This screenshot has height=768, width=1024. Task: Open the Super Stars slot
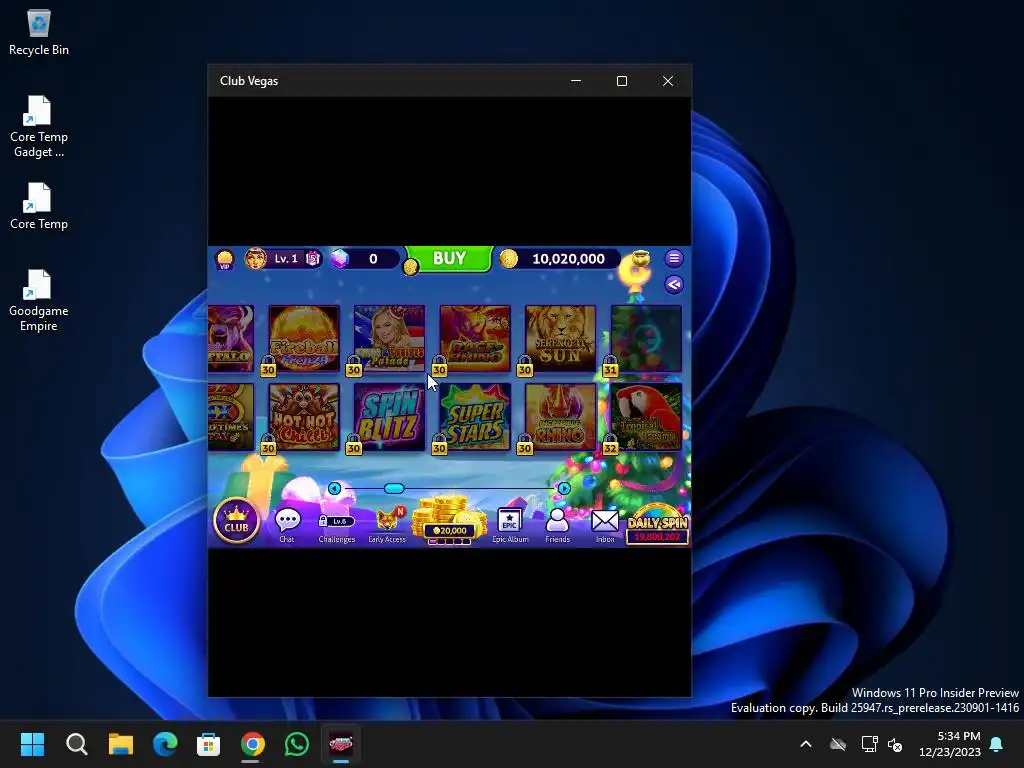[x=475, y=417]
